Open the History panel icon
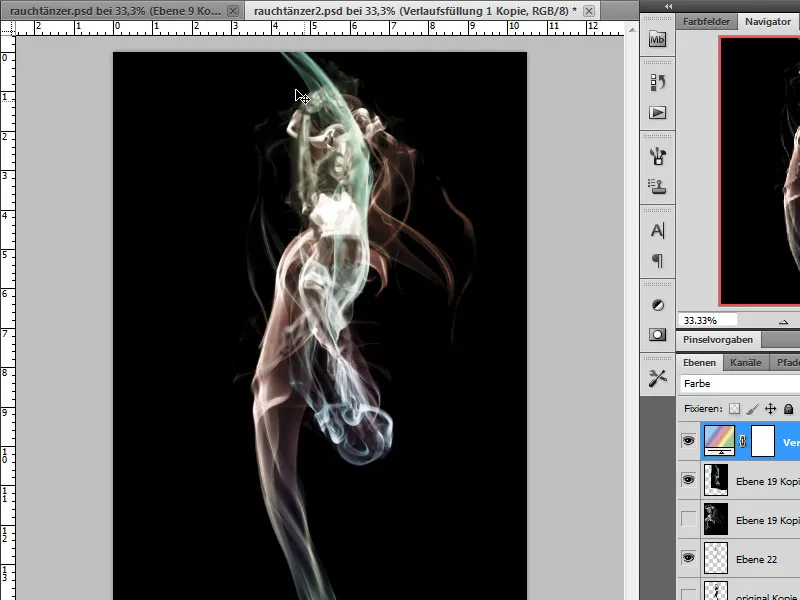Image resolution: width=800 pixels, height=600 pixels. tap(657, 82)
